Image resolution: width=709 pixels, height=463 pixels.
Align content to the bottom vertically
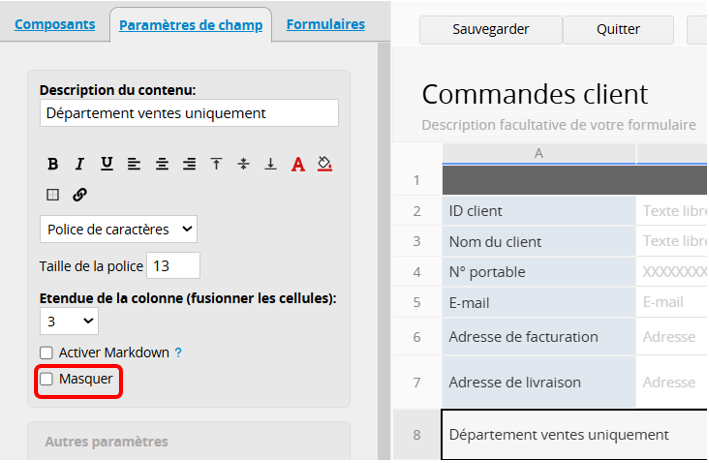(x=270, y=164)
